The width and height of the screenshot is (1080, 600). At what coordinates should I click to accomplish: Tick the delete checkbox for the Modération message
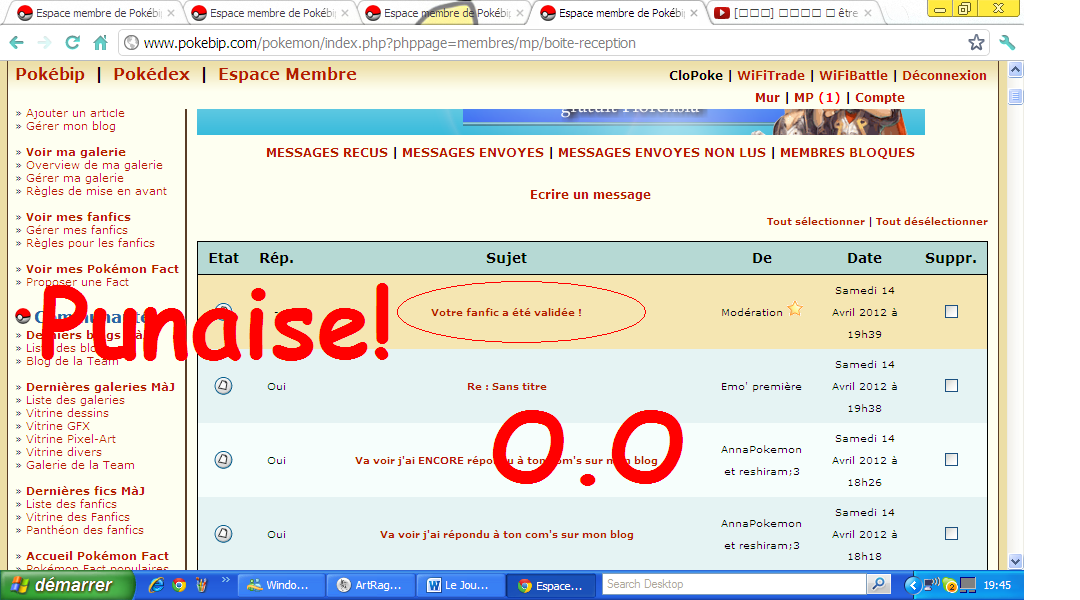[x=951, y=312]
